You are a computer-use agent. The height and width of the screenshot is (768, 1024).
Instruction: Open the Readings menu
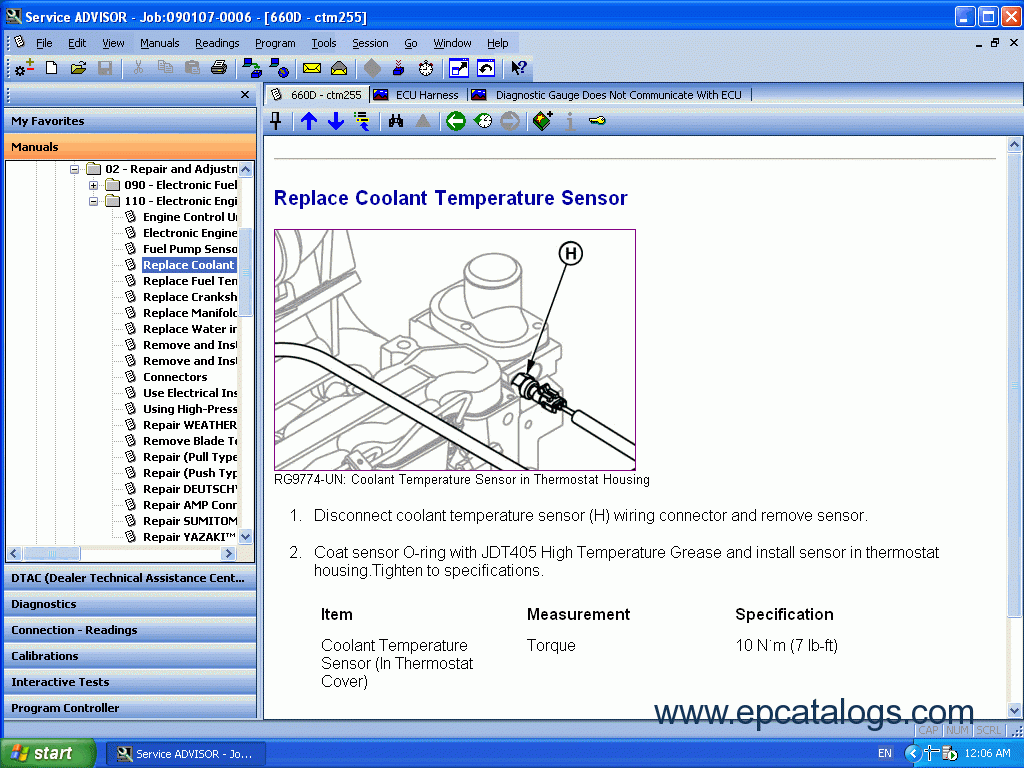[217, 43]
